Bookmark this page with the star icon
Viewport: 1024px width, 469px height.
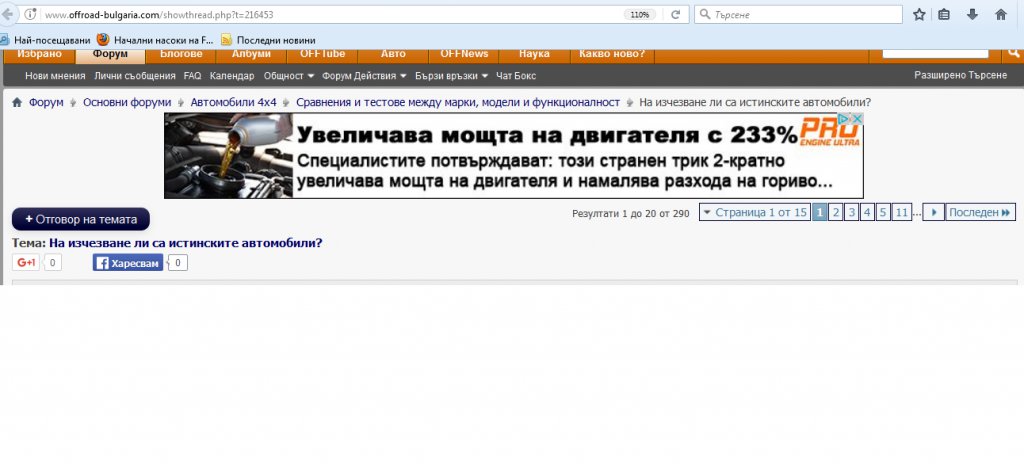pyautogui.click(x=919, y=14)
